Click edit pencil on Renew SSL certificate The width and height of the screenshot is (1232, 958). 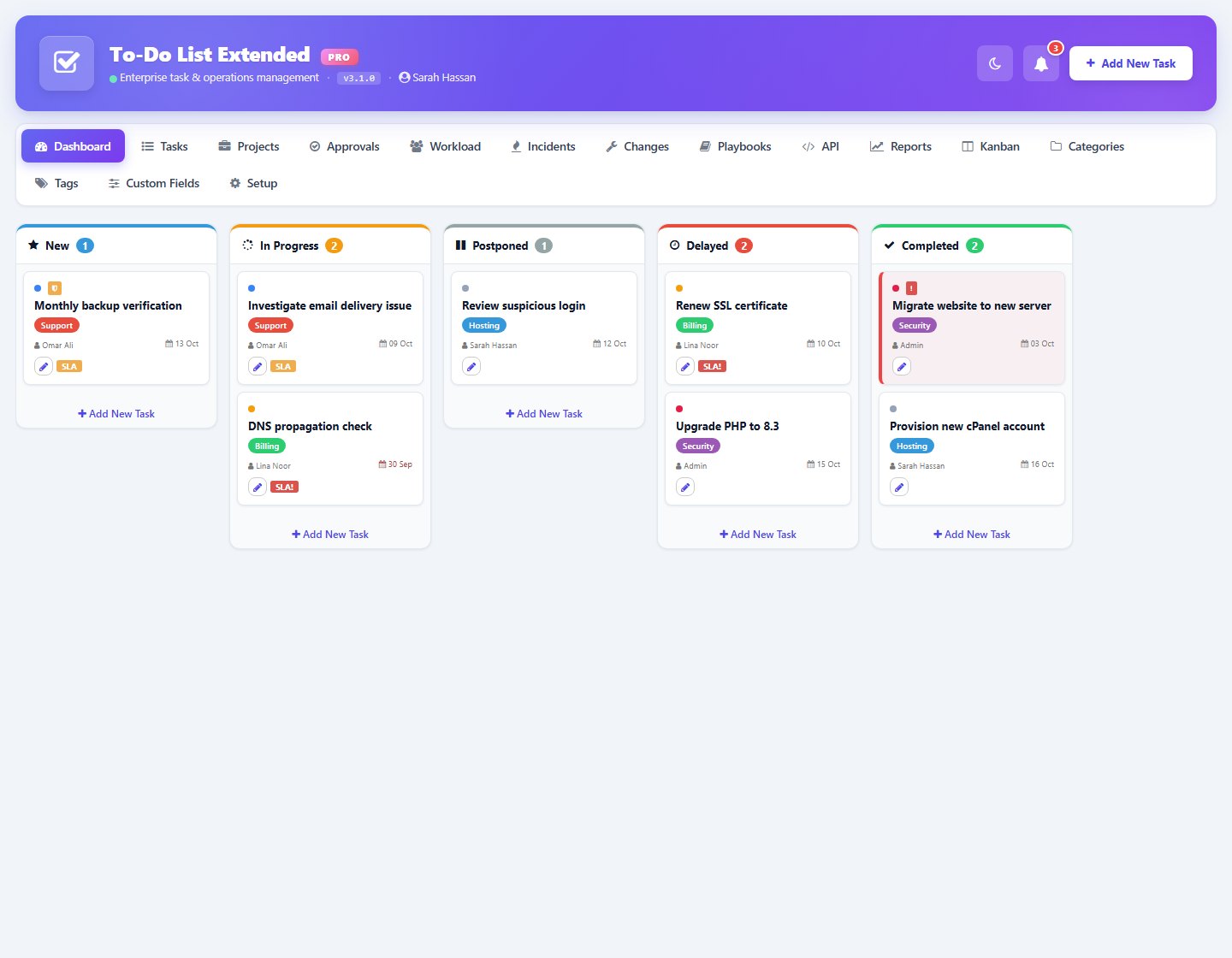(685, 366)
